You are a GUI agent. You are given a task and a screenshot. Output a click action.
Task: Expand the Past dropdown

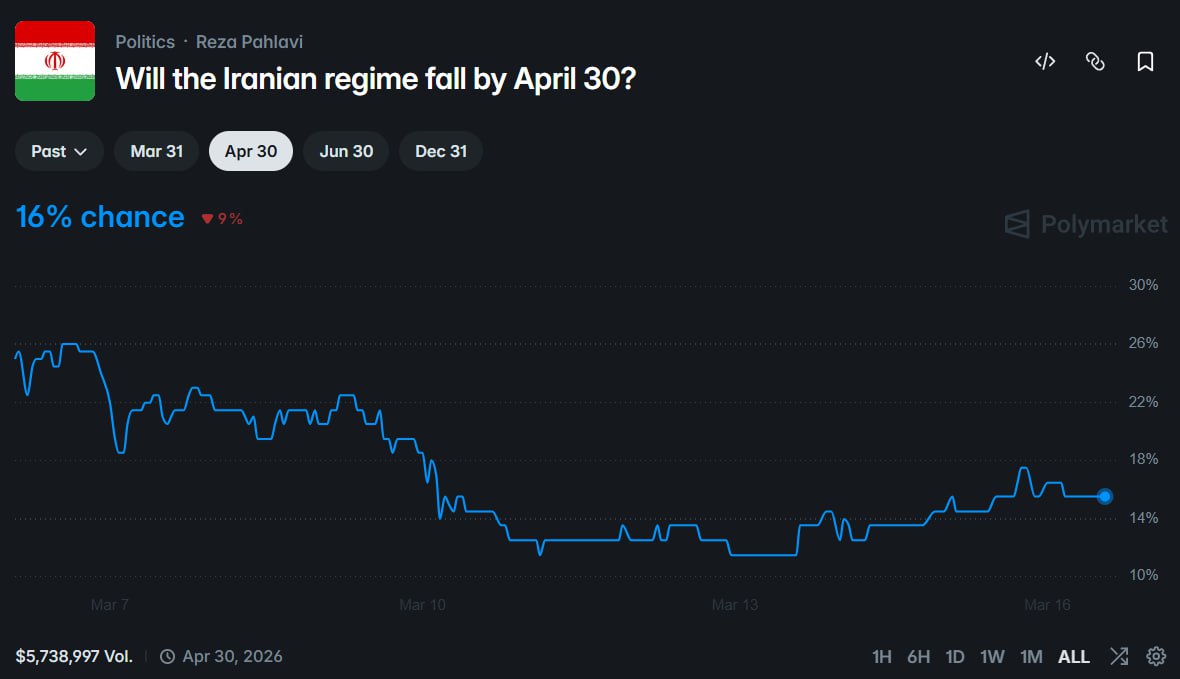click(59, 152)
